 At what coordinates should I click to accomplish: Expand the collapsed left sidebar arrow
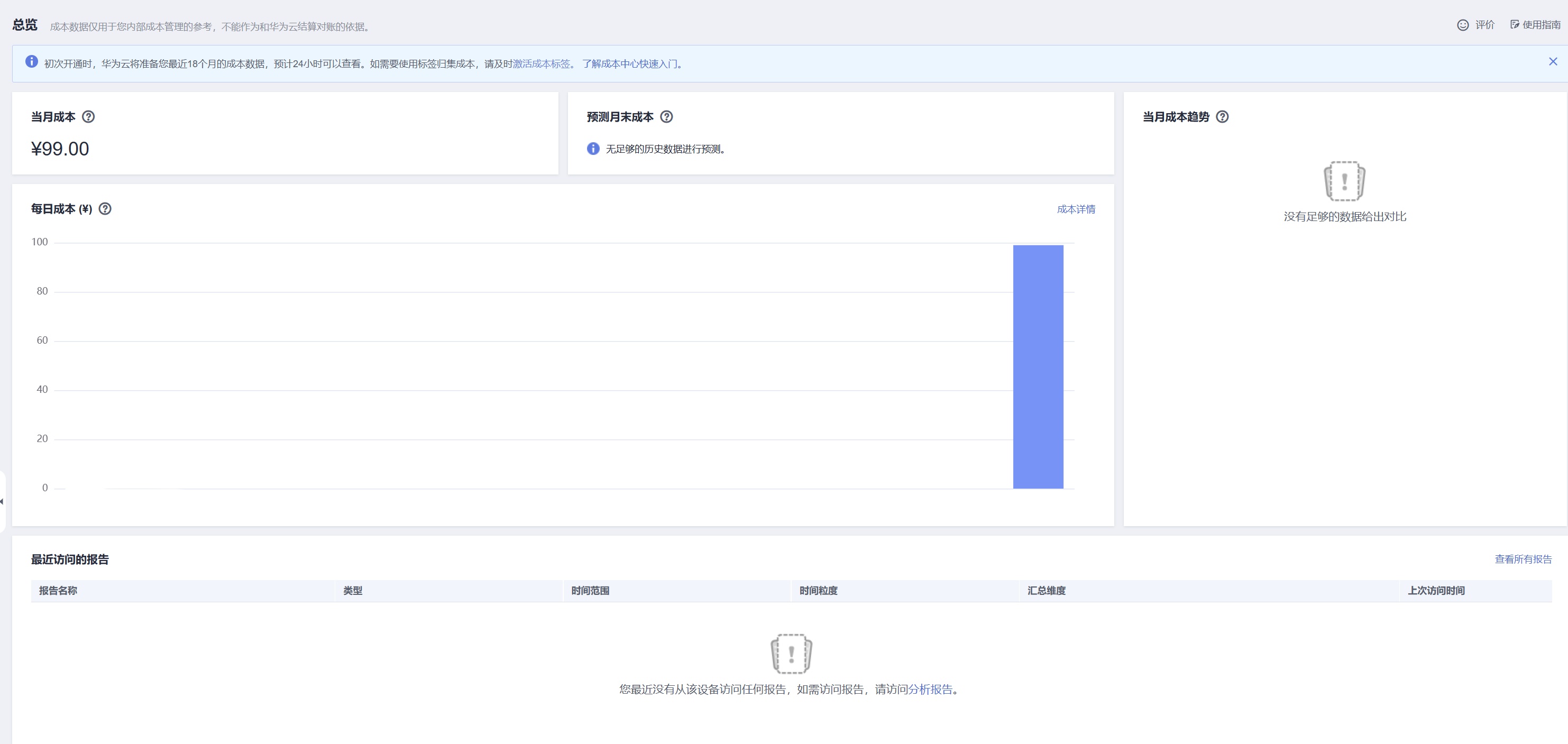pyautogui.click(x=2, y=502)
